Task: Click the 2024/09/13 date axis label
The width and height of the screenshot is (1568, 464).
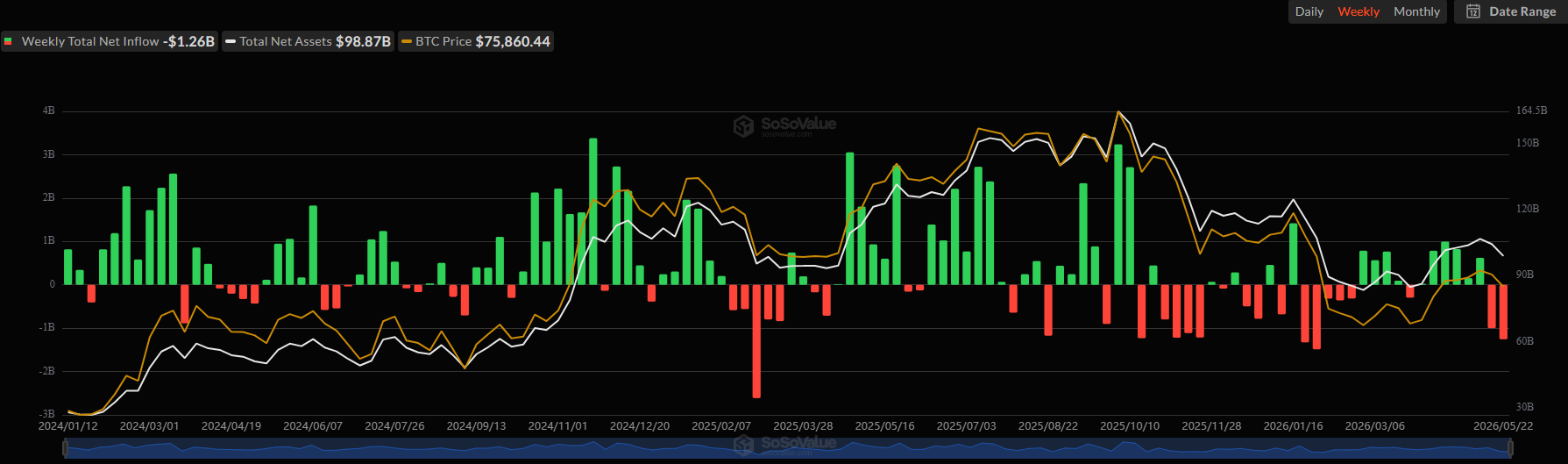Action: (x=476, y=425)
